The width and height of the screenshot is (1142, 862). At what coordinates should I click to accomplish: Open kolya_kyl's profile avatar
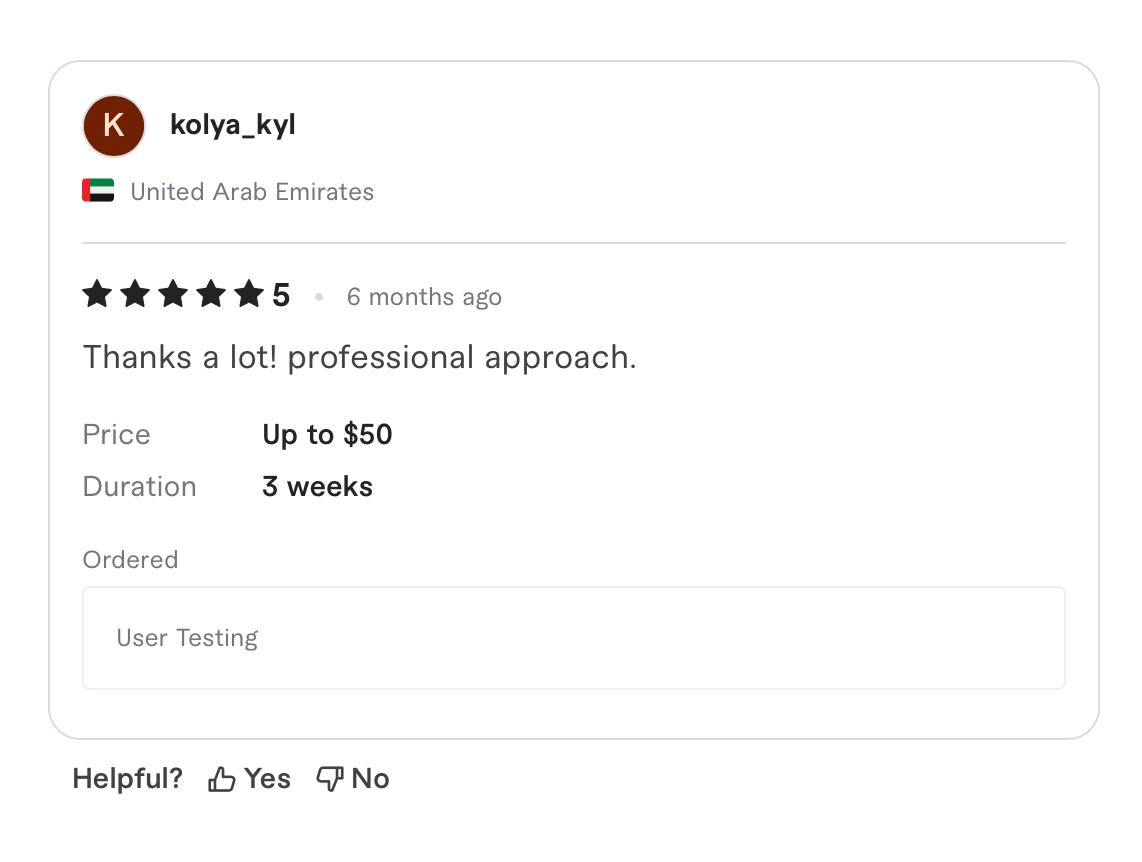coord(113,125)
